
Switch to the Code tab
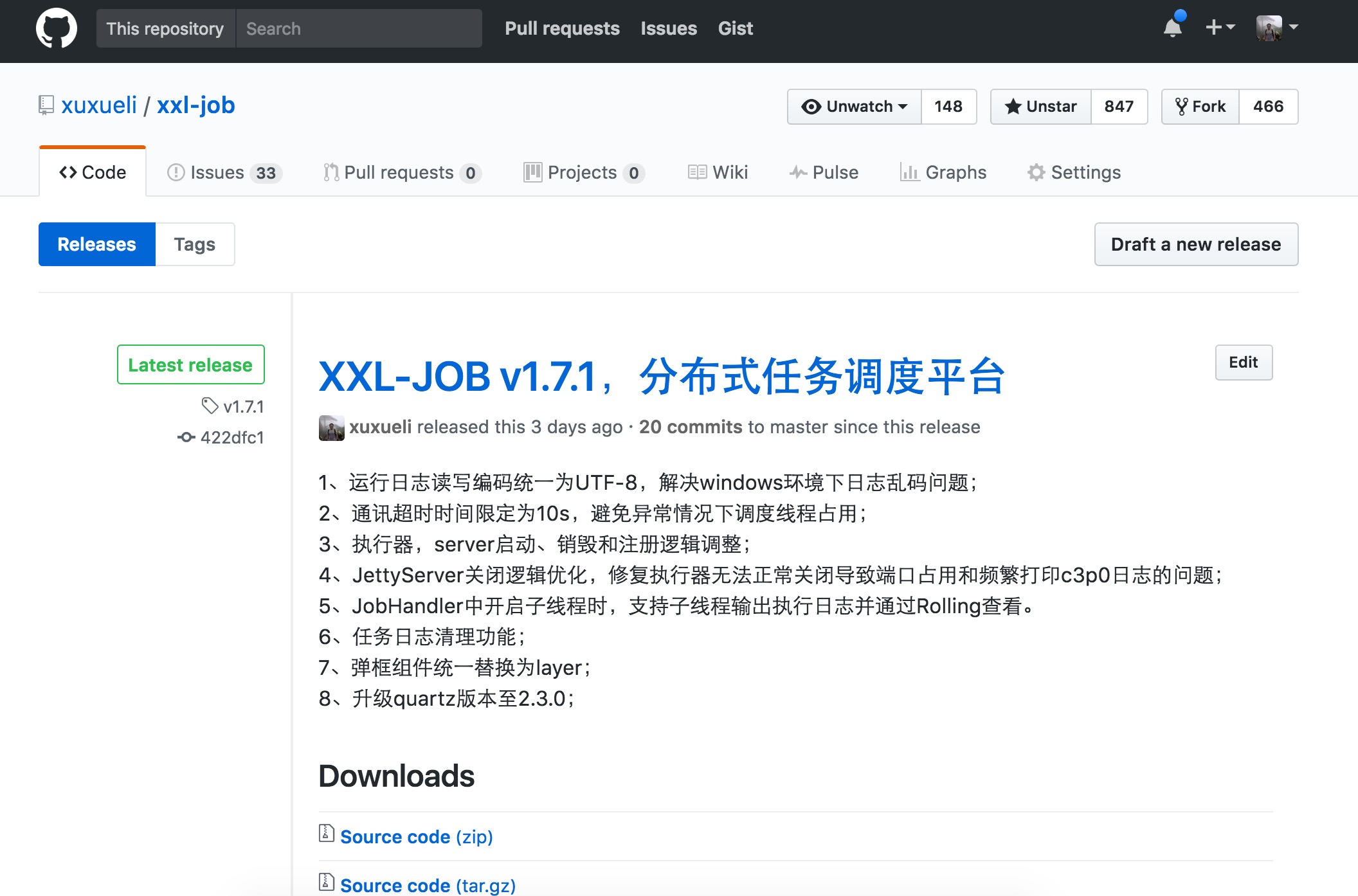click(93, 172)
